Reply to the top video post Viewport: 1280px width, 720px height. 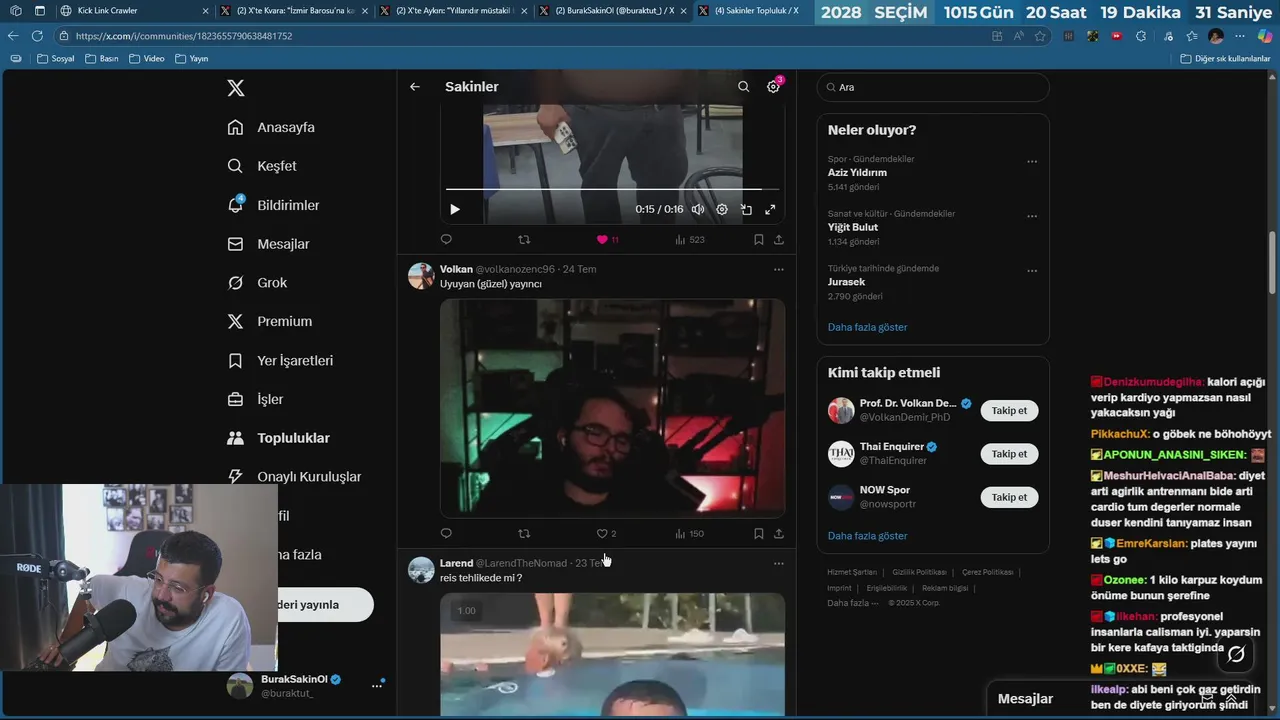[446, 239]
